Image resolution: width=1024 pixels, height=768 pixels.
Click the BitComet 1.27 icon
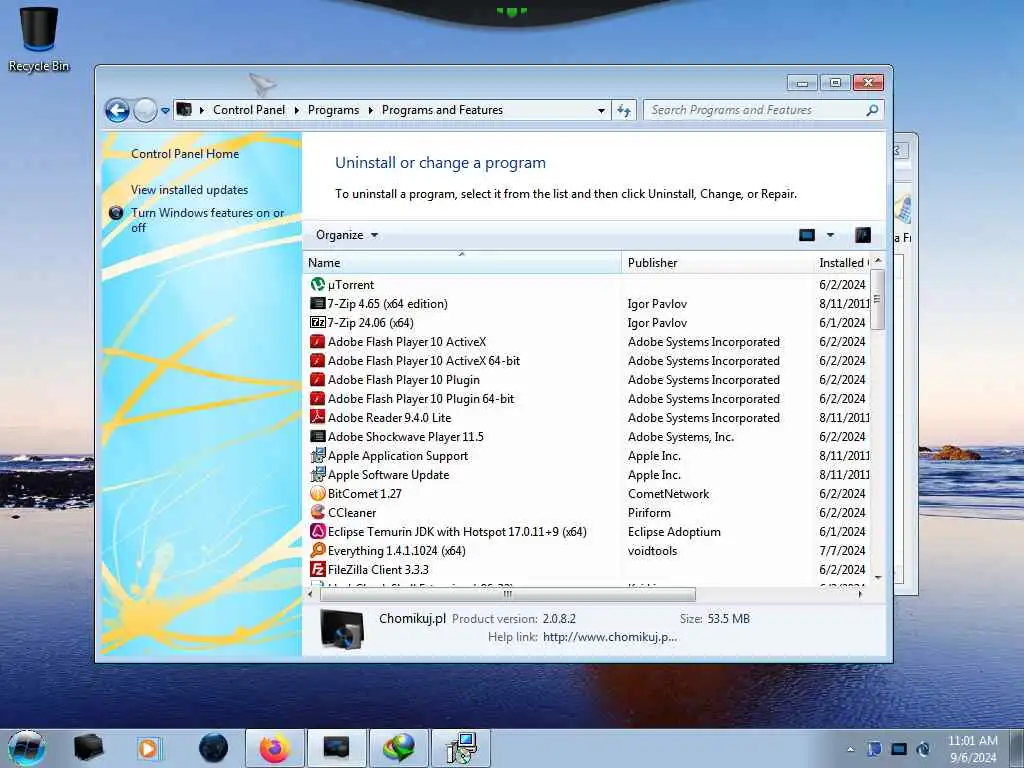tap(317, 493)
